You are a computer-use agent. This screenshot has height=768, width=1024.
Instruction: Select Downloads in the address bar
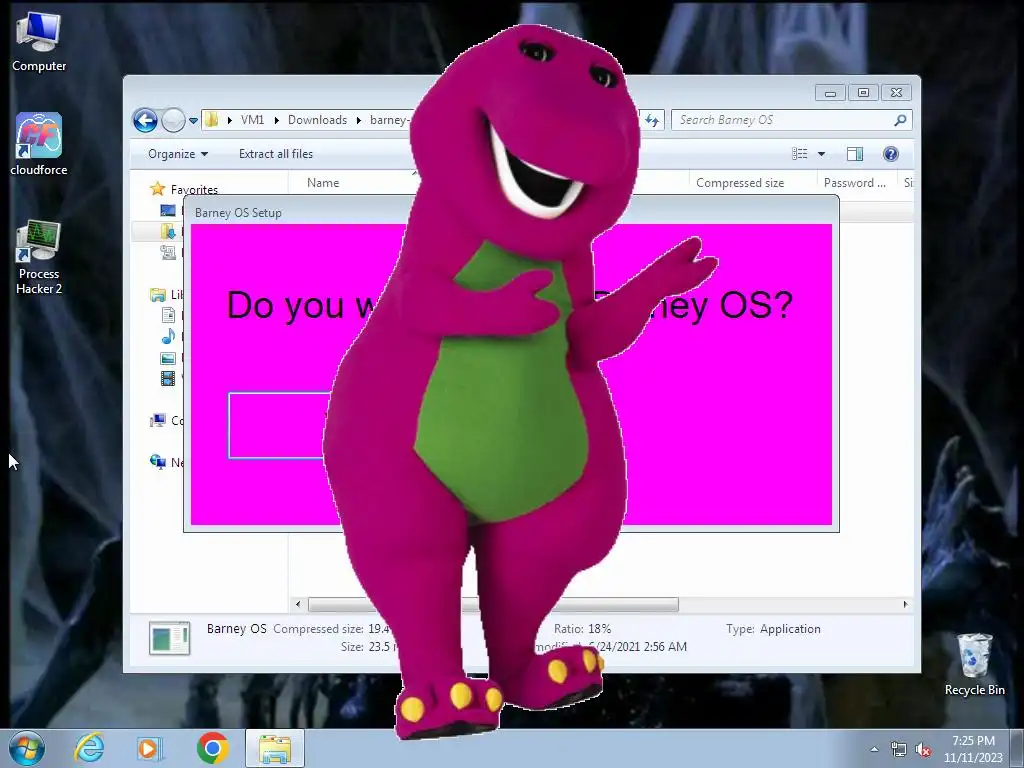pyautogui.click(x=317, y=120)
